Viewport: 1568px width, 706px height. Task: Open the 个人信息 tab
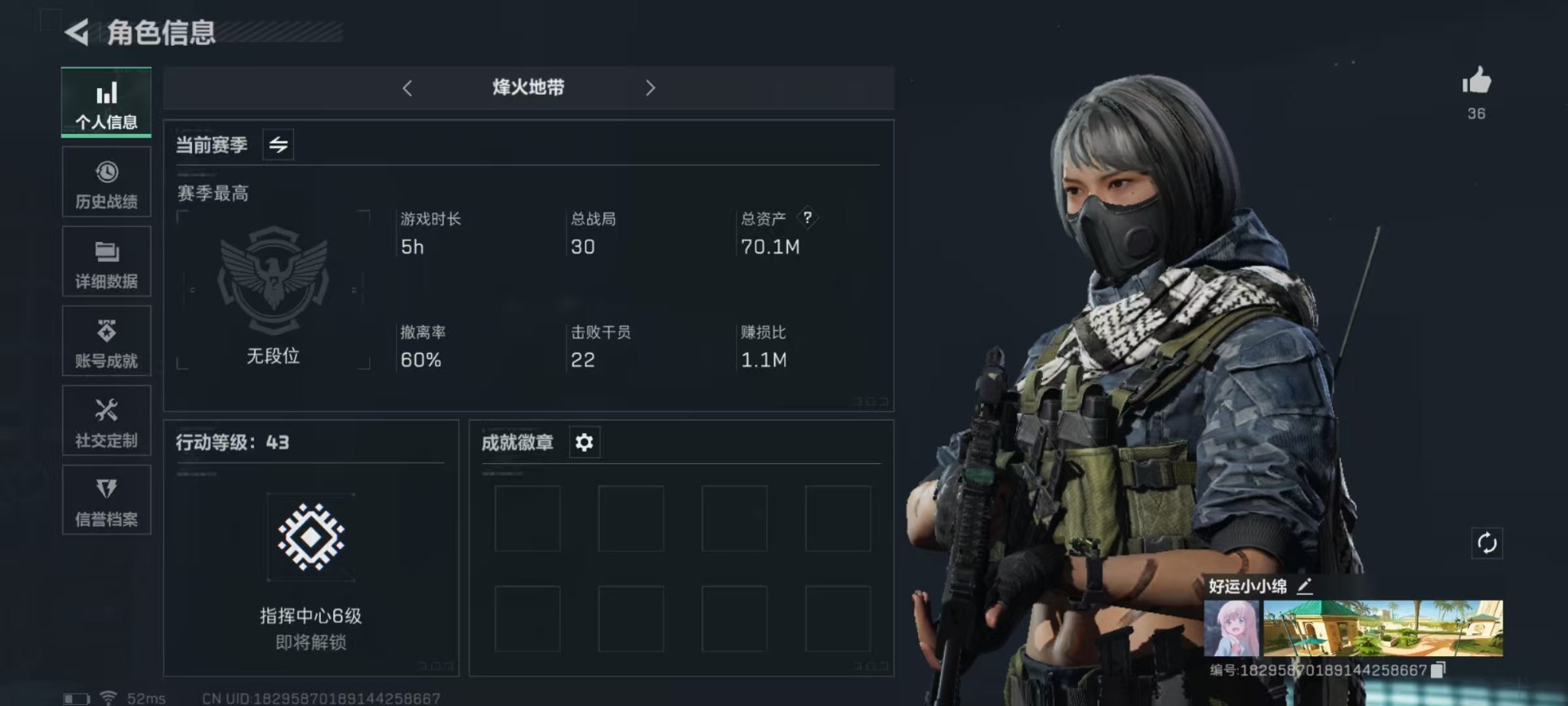pyautogui.click(x=106, y=103)
